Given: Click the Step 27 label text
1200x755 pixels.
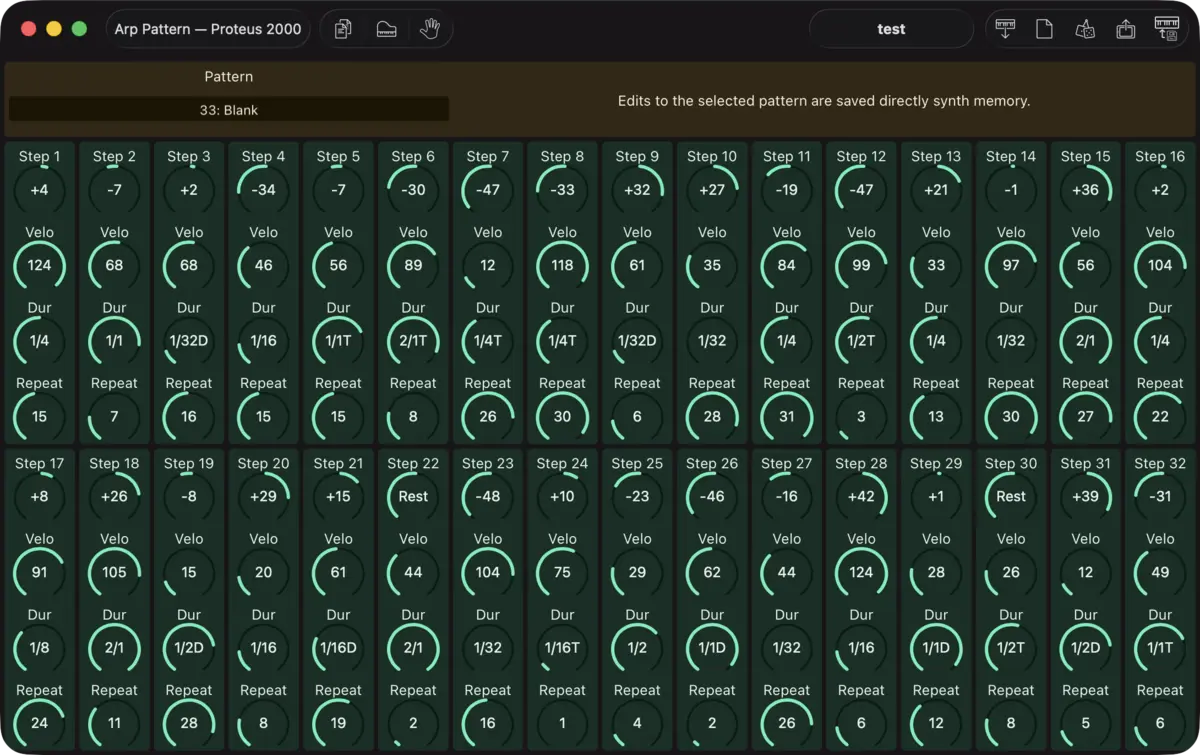Looking at the screenshot, I should 787,464.
